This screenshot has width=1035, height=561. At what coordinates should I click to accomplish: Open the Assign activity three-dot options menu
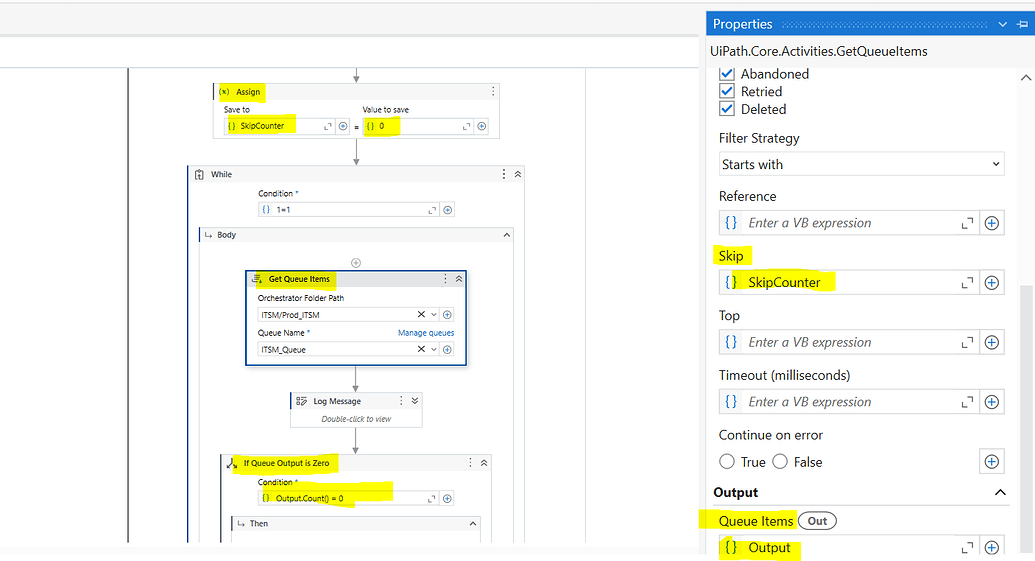tap(492, 91)
